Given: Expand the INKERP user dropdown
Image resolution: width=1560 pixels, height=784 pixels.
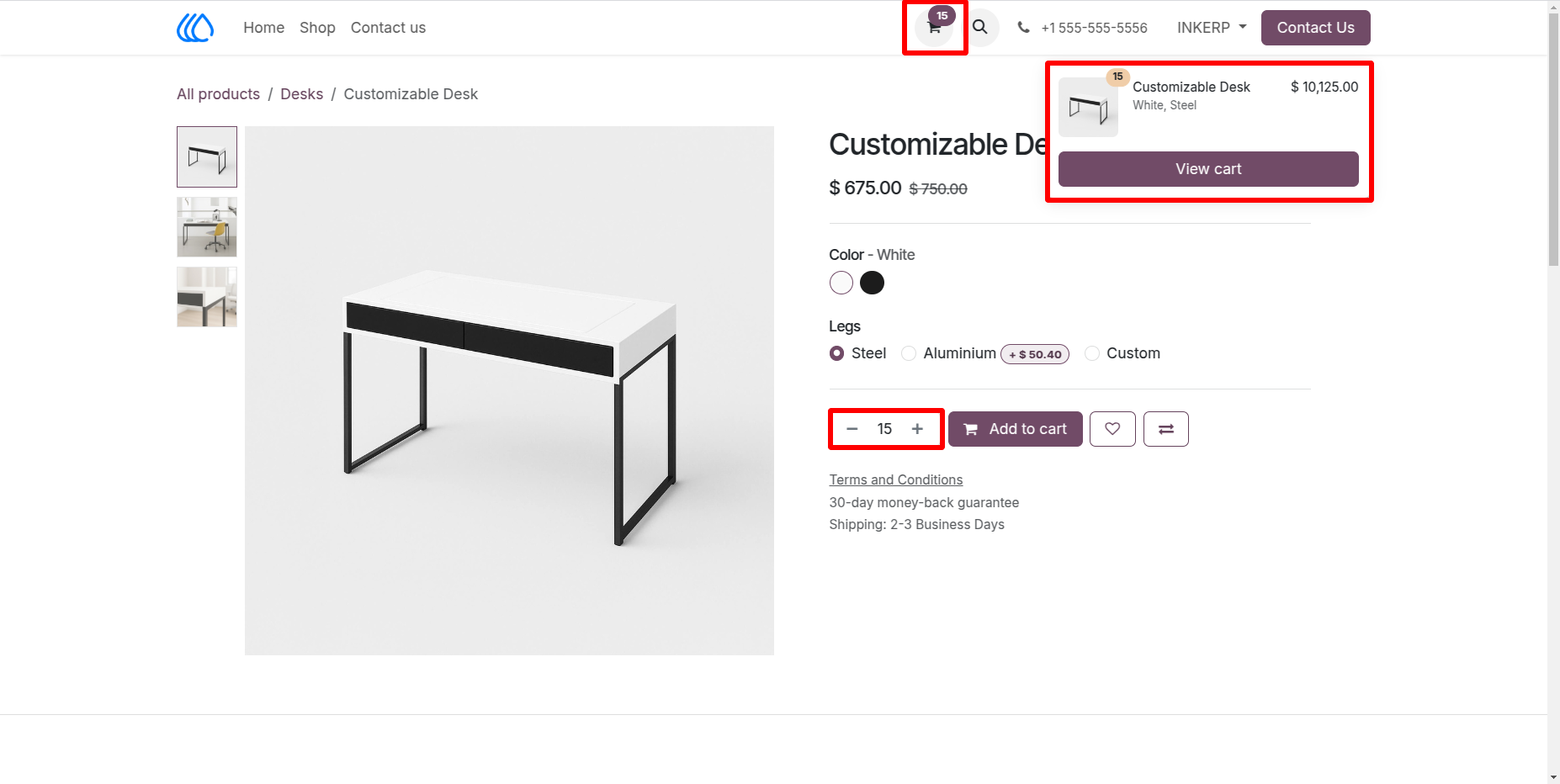Looking at the screenshot, I should pos(1212,28).
